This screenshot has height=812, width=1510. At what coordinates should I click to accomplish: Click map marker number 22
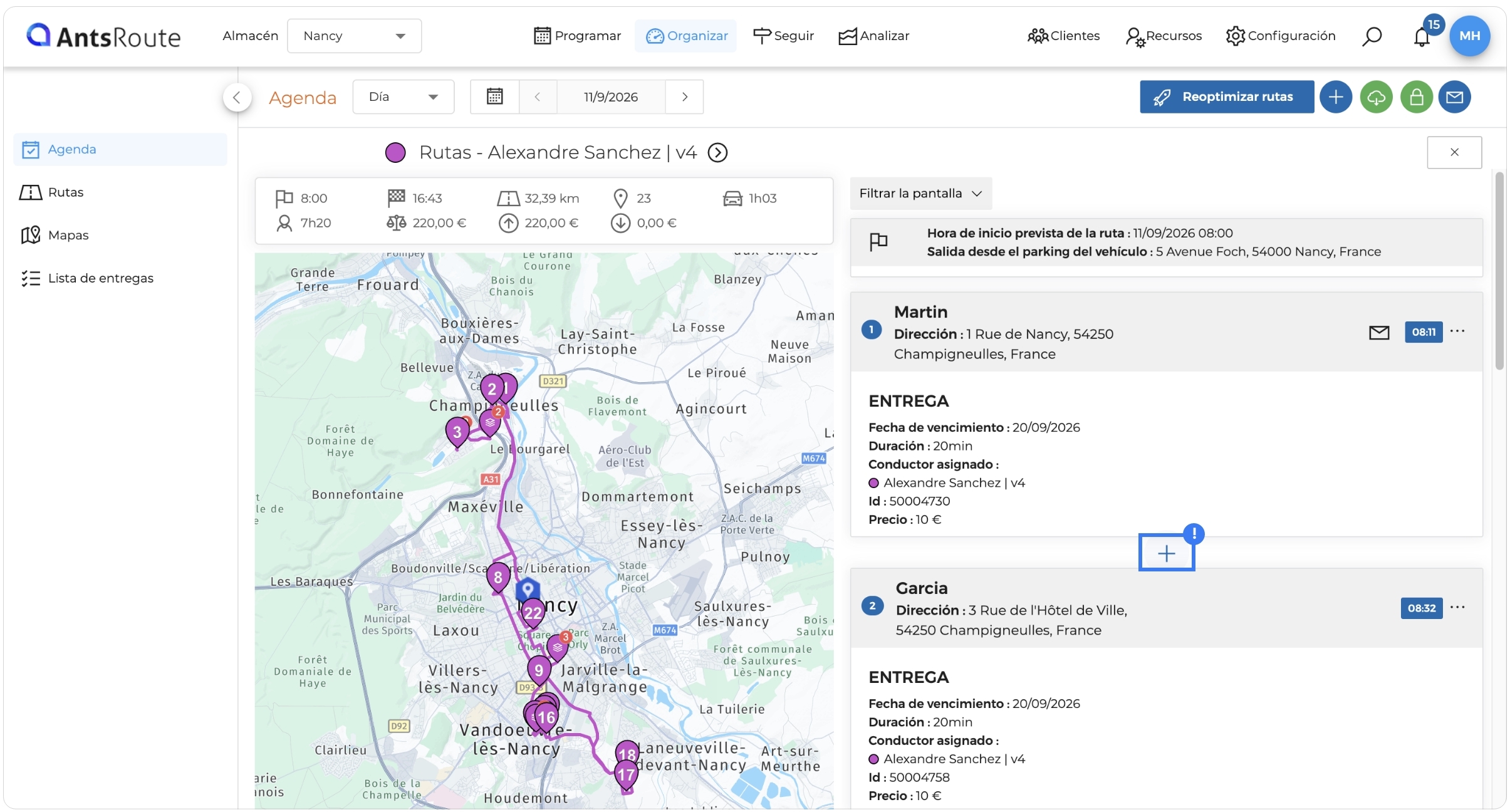(x=533, y=613)
